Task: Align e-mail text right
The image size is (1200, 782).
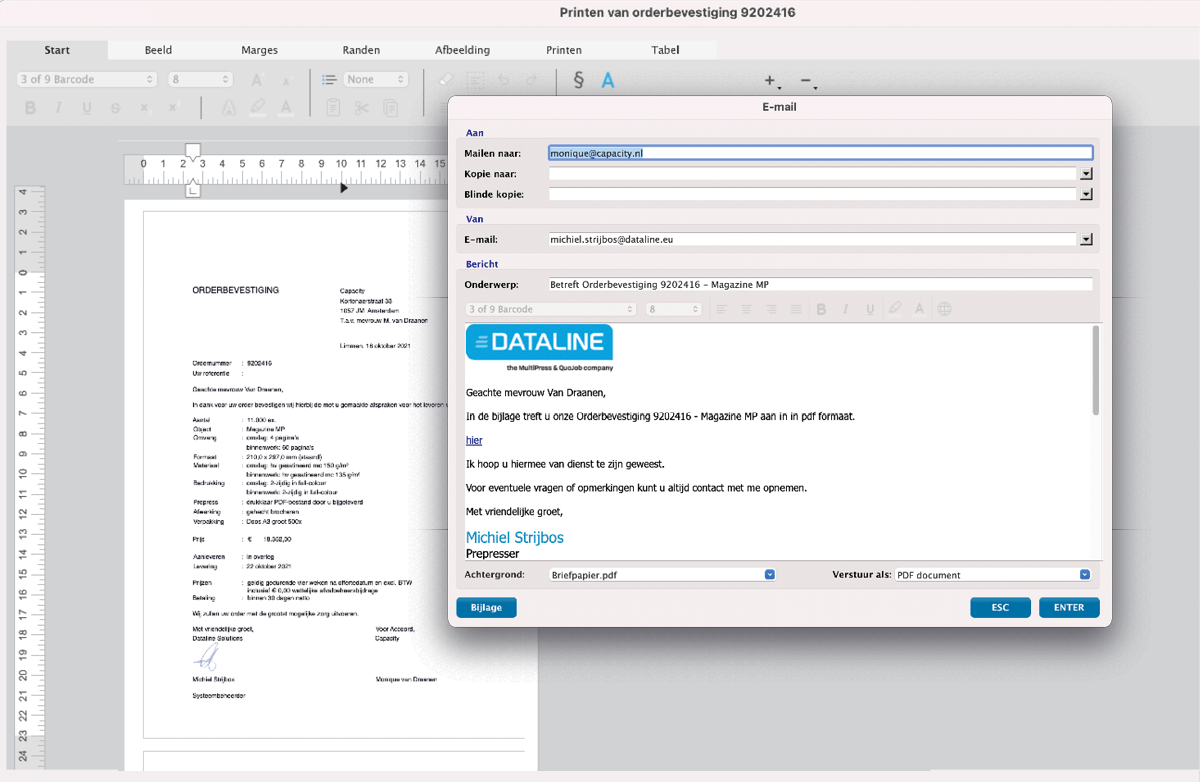Action: tap(771, 310)
